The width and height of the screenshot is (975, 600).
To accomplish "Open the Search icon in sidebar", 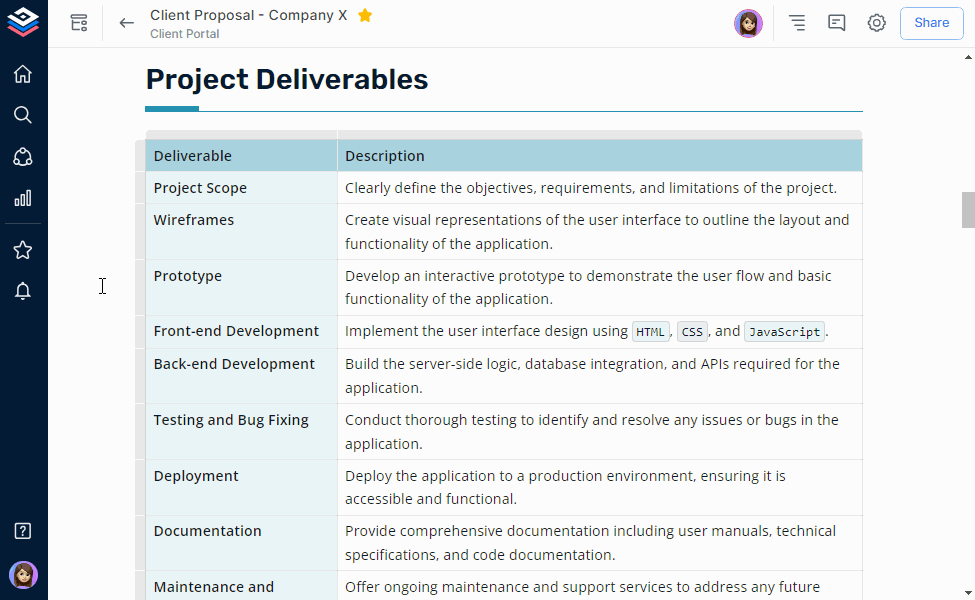I will click(x=23, y=114).
